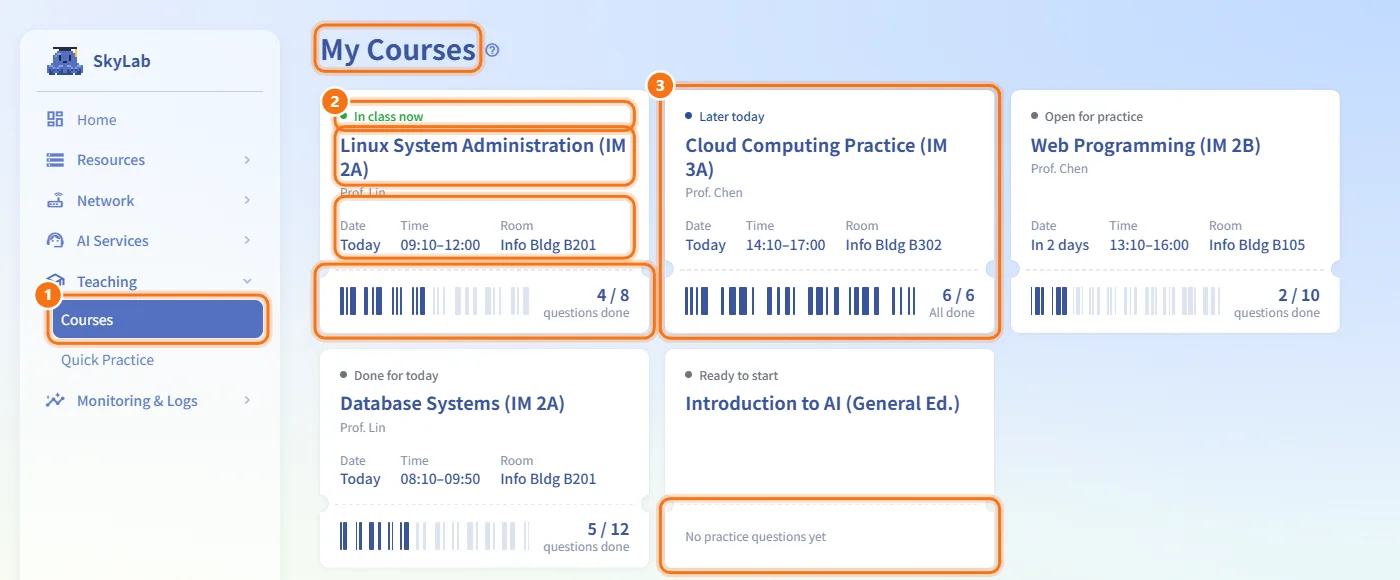The image size is (1400, 580).
Task: Click the Teaching graduation cap icon
Action: [55, 281]
